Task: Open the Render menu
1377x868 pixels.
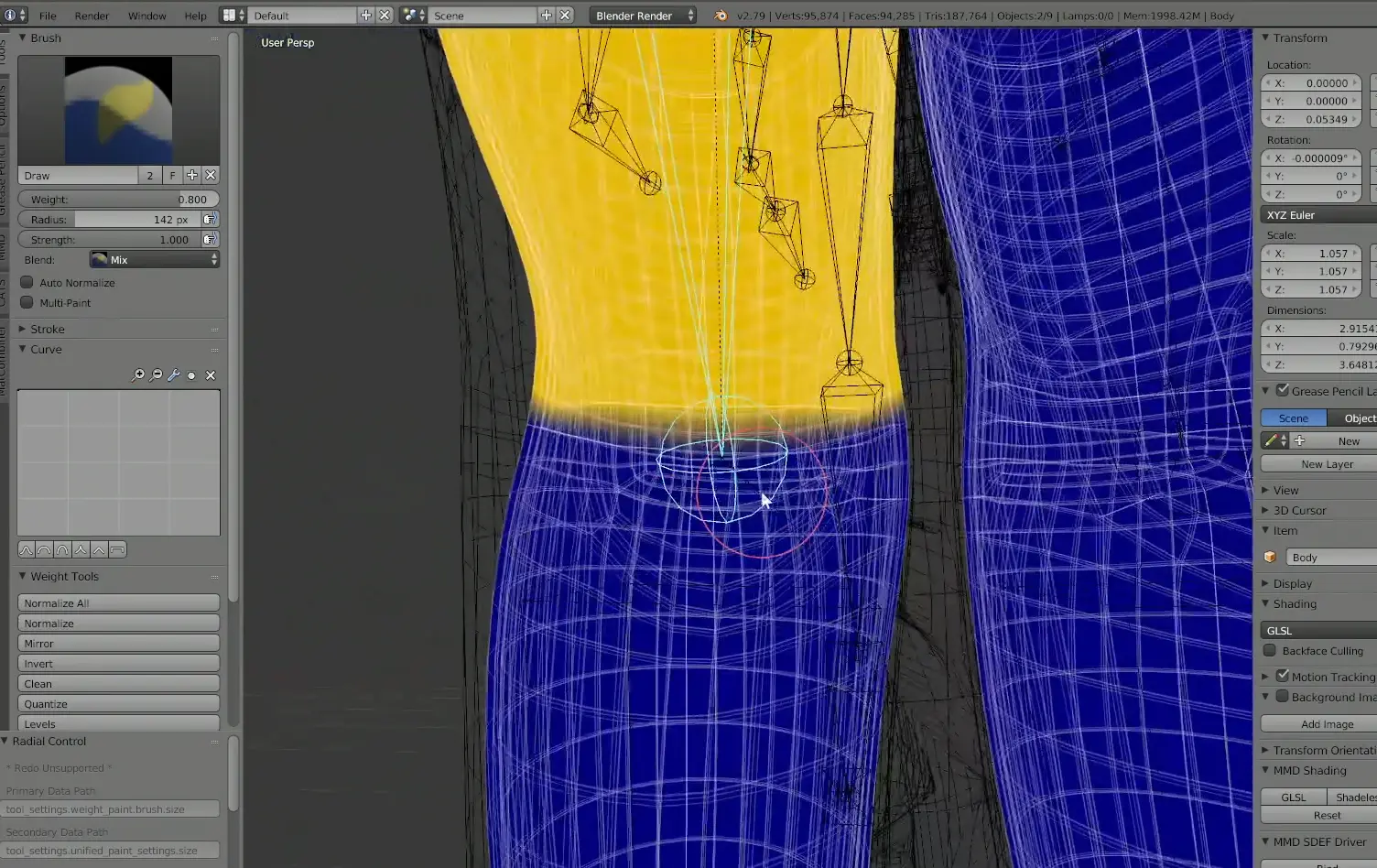Action: (92, 16)
